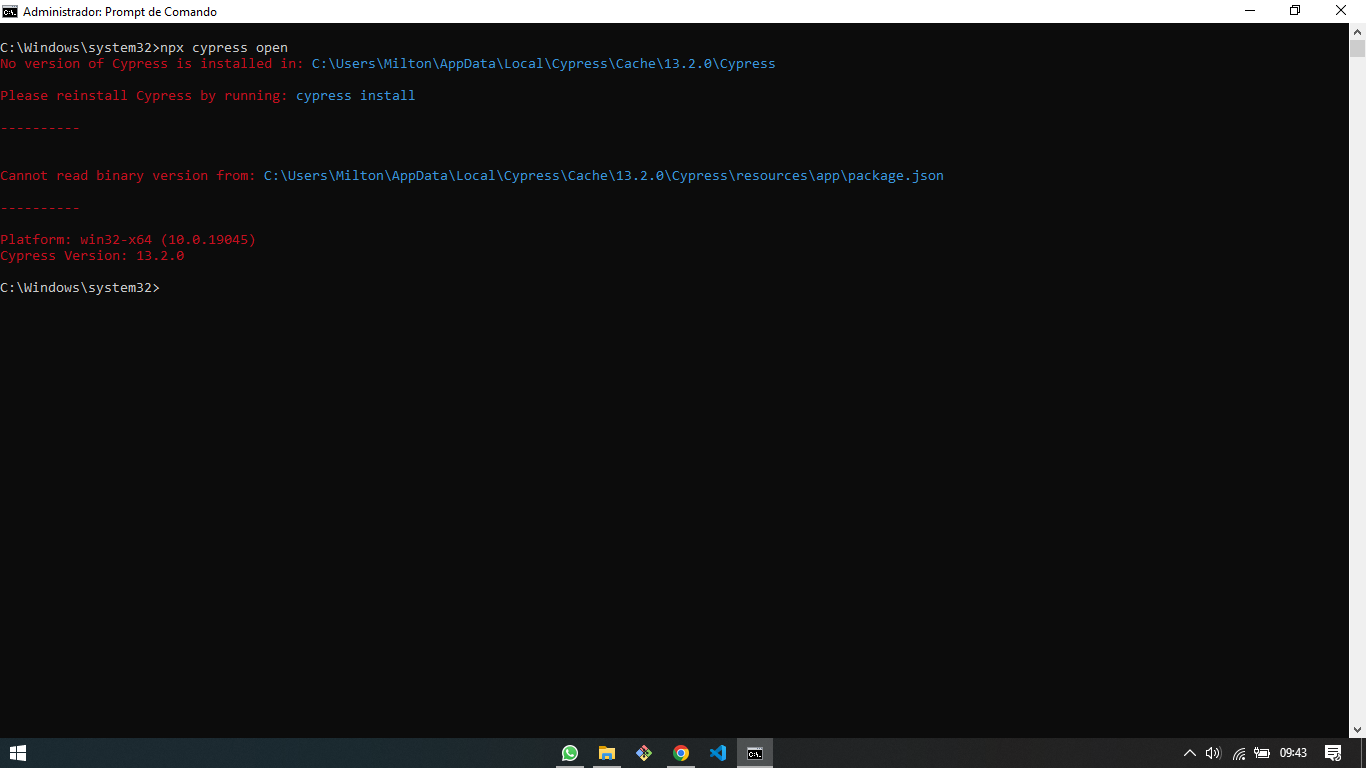Click 'No version of Cypress is installed in:' text
The width and height of the screenshot is (1366, 768).
tap(152, 63)
